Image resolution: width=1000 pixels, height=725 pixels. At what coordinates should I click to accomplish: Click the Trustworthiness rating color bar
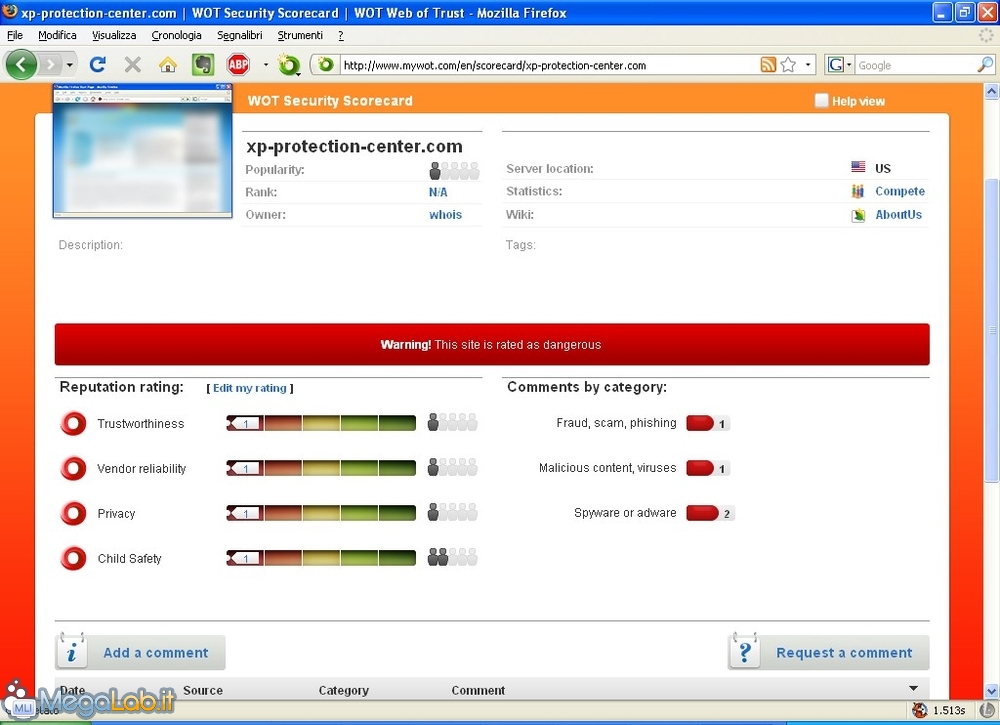pyautogui.click(x=321, y=423)
